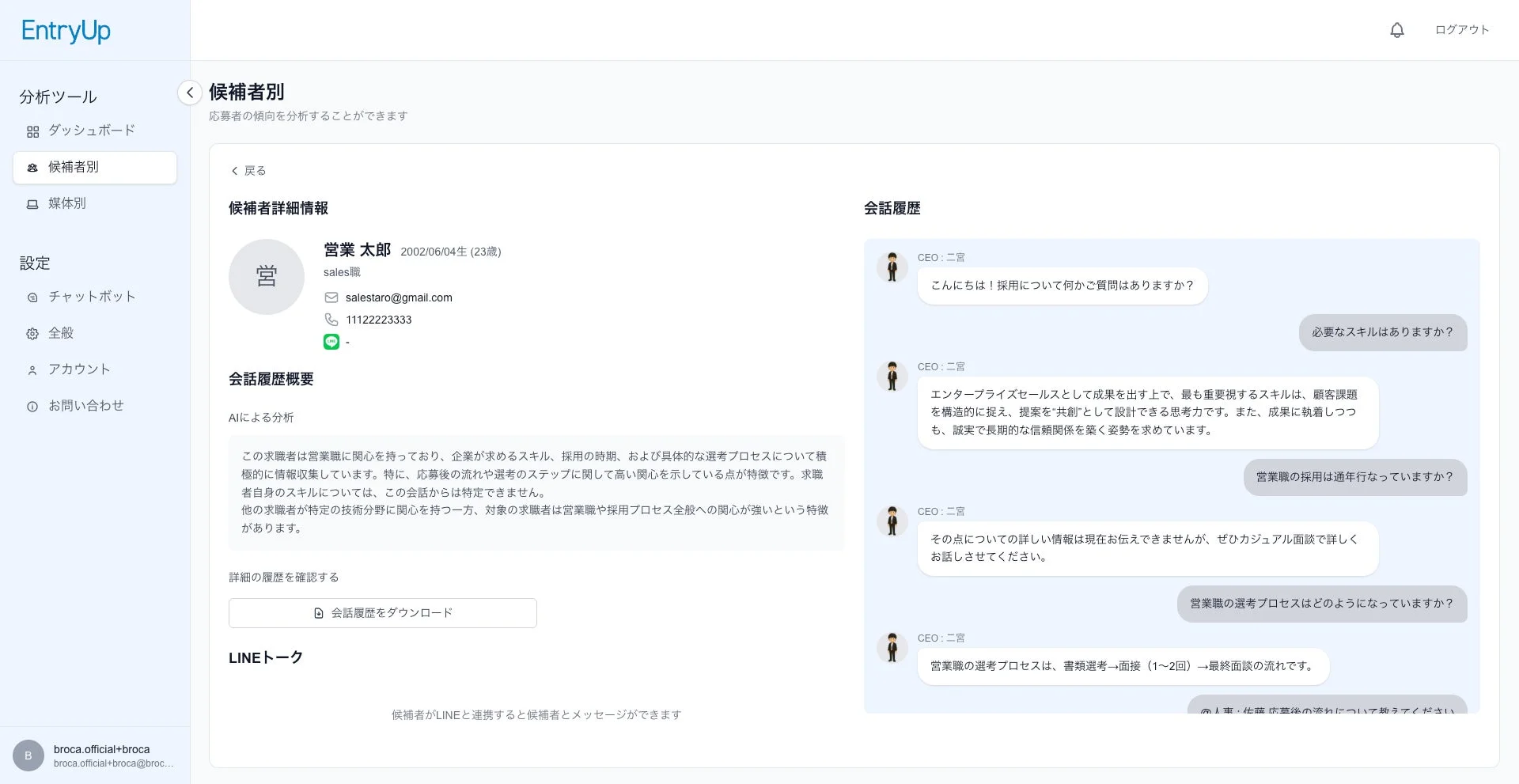The width and height of the screenshot is (1519, 784).
Task: Click the お問い合わせ info icon
Action: [32, 405]
